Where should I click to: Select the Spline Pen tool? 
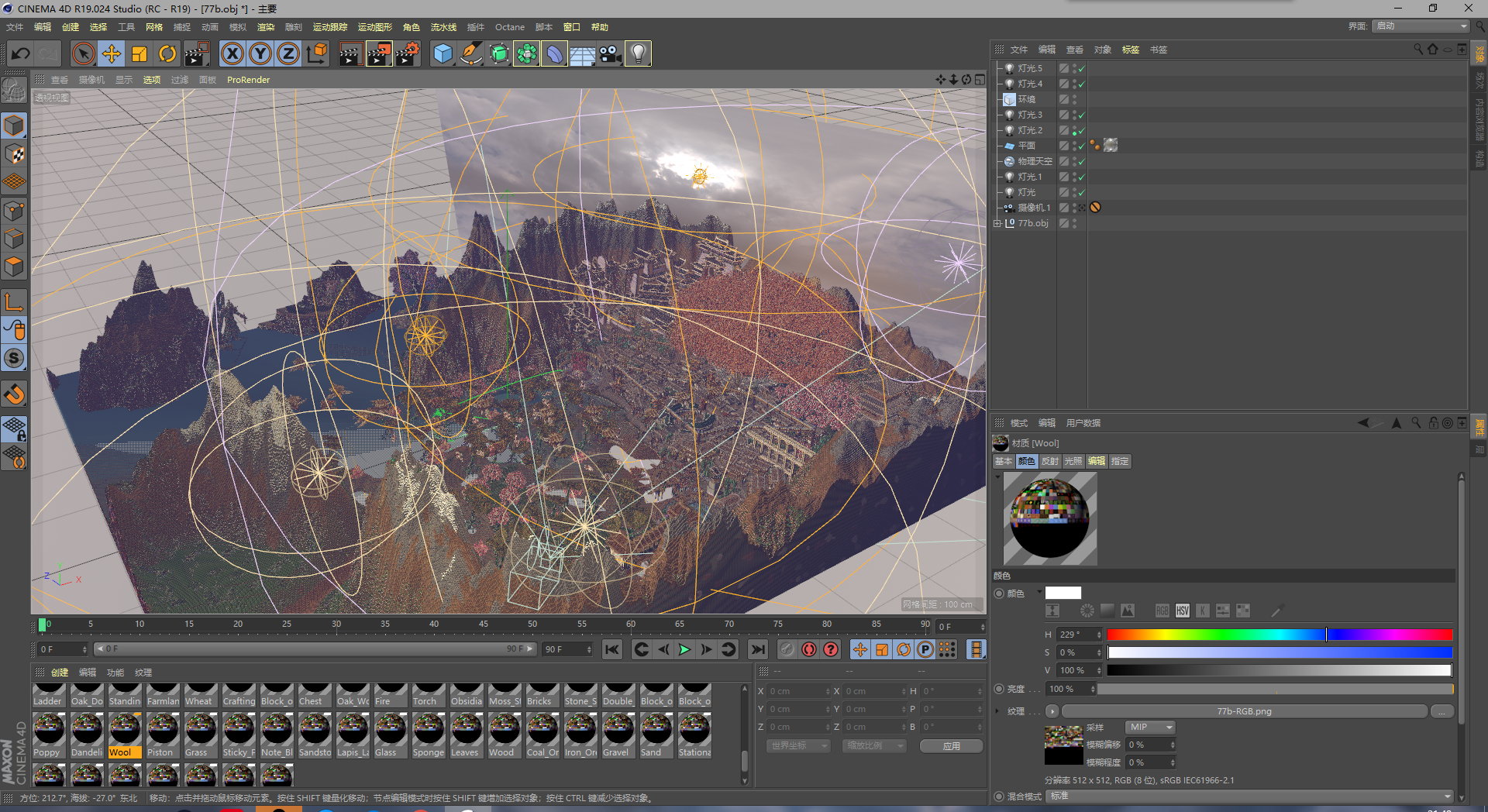(x=470, y=53)
